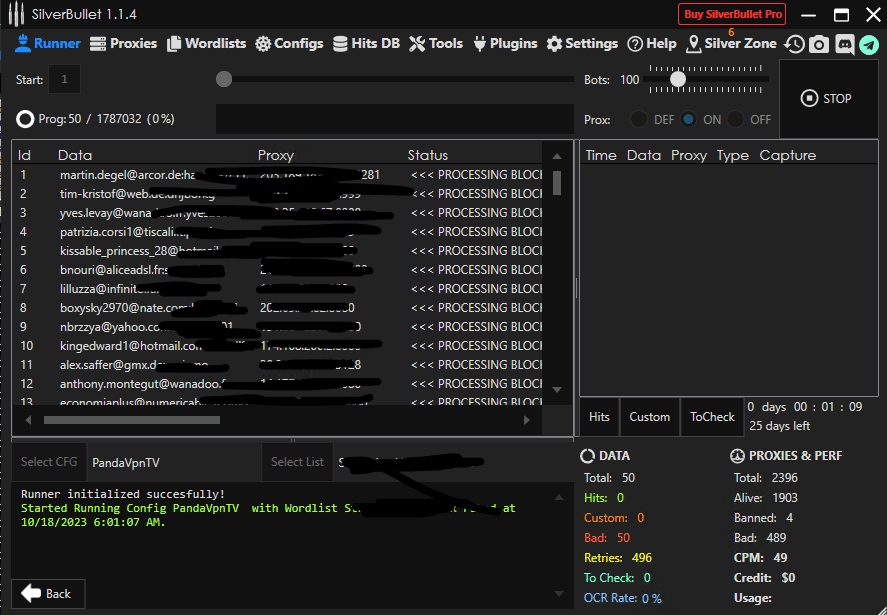887x615 pixels.
Task: Click the camera screenshot icon
Action: point(819,44)
